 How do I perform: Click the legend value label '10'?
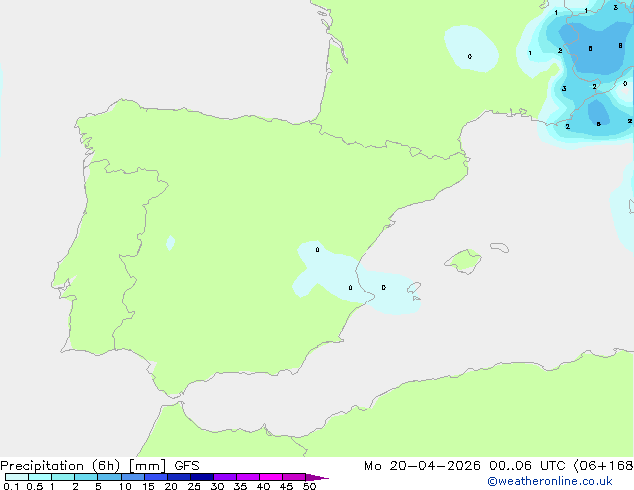pos(125,486)
